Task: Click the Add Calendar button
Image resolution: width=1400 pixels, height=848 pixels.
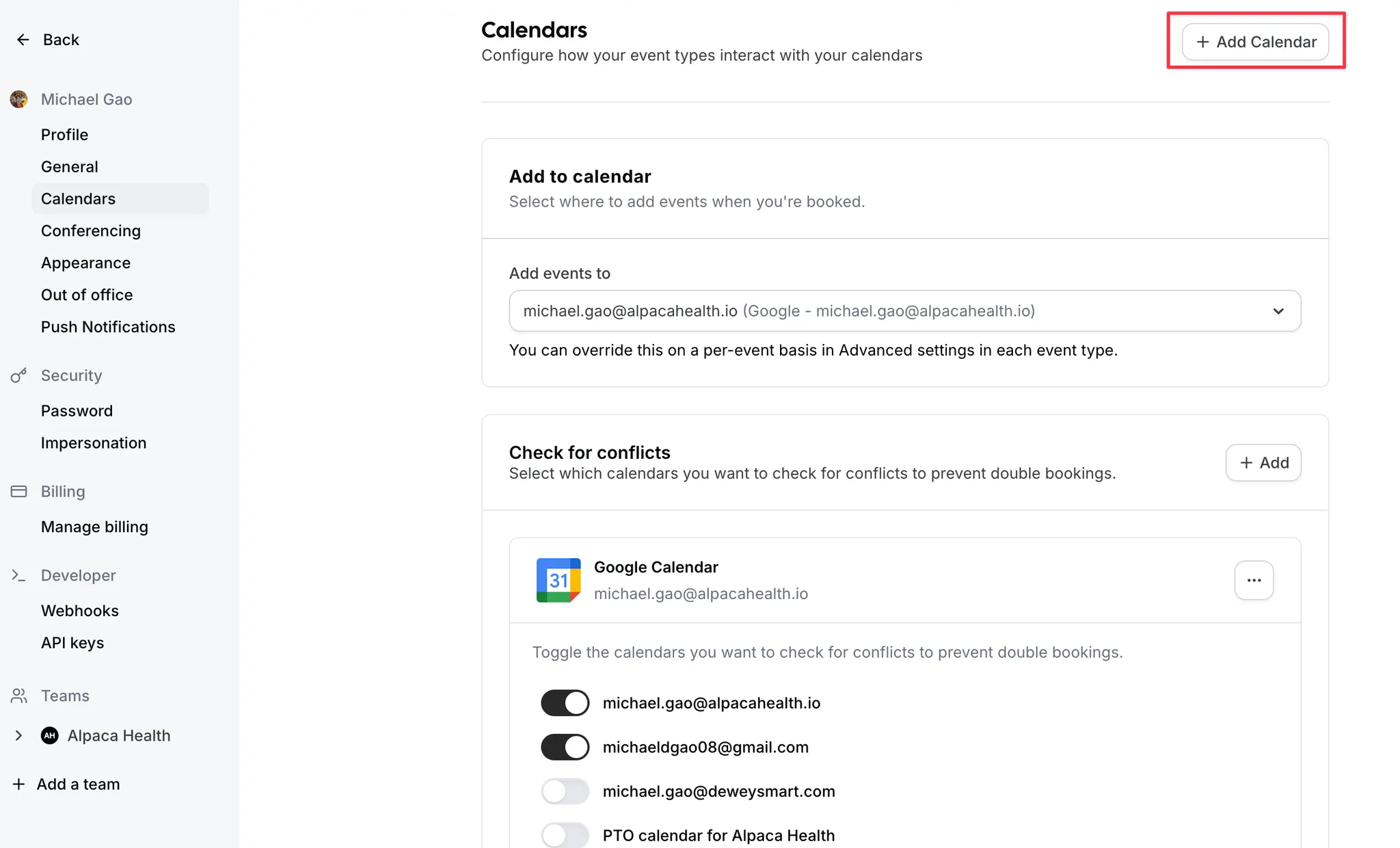Action: (x=1256, y=42)
